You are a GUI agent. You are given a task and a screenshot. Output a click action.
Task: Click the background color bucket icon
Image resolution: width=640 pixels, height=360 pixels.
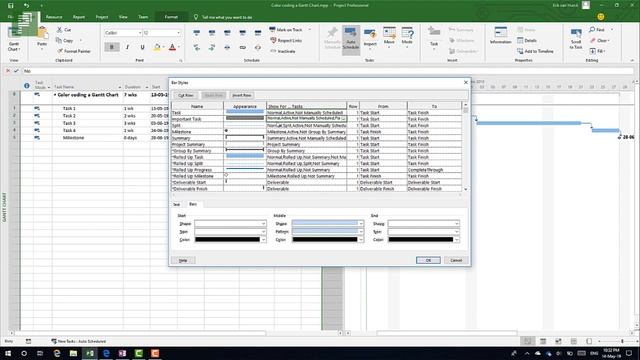(x=157, y=47)
